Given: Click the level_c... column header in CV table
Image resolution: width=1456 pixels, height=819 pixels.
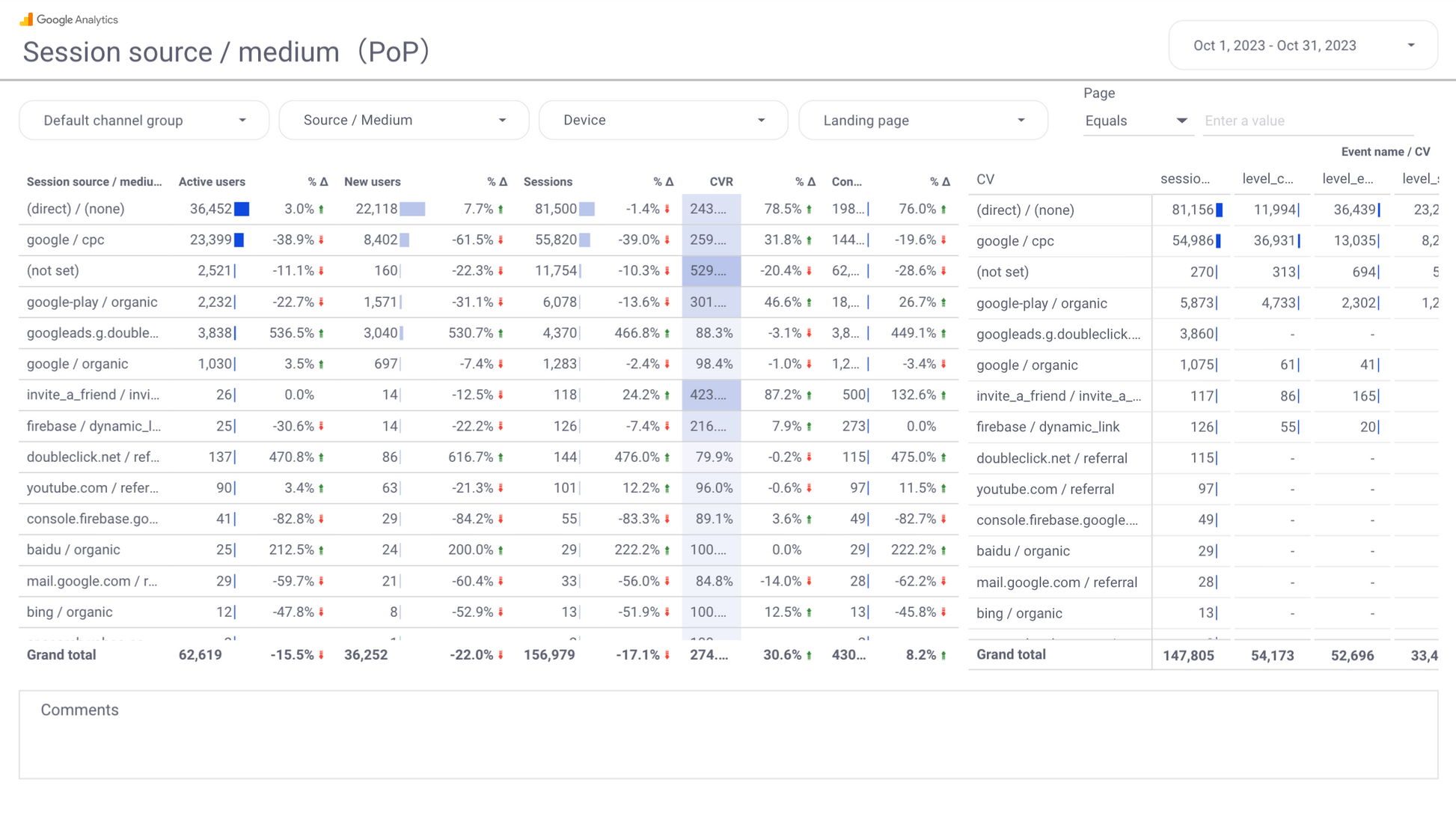Looking at the screenshot, I should click(1267, 179).
